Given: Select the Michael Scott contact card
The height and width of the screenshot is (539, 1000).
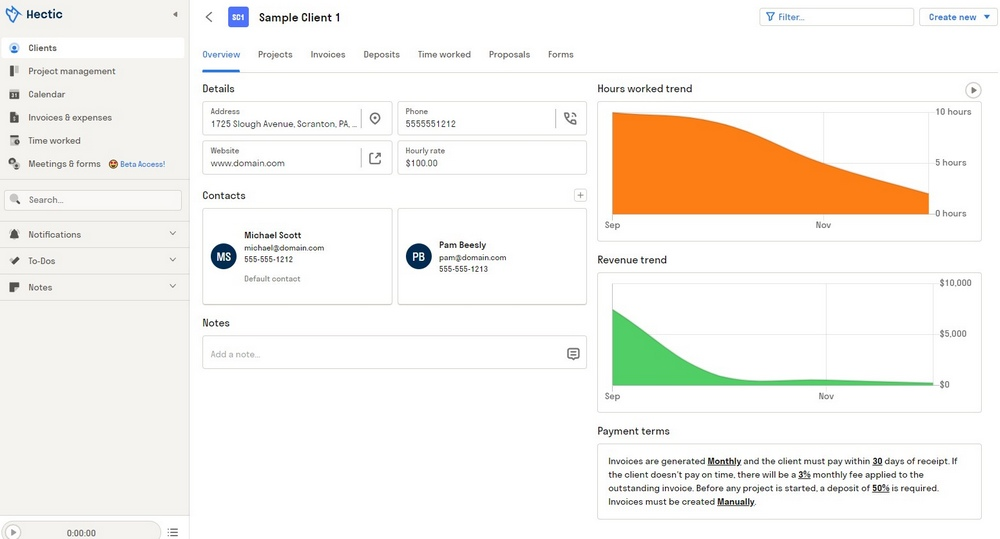Looking at the screenshot, I should [297, 256].
